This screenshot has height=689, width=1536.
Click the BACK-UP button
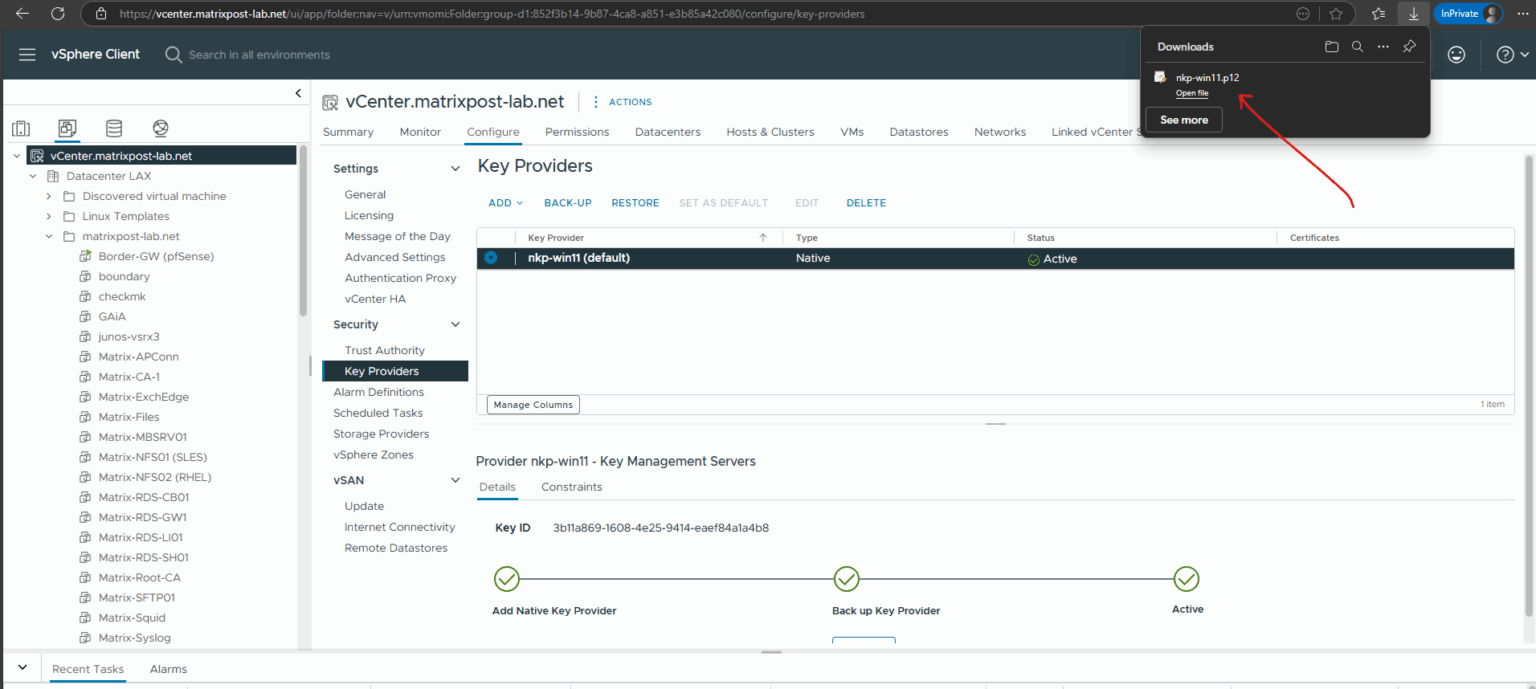567,203
